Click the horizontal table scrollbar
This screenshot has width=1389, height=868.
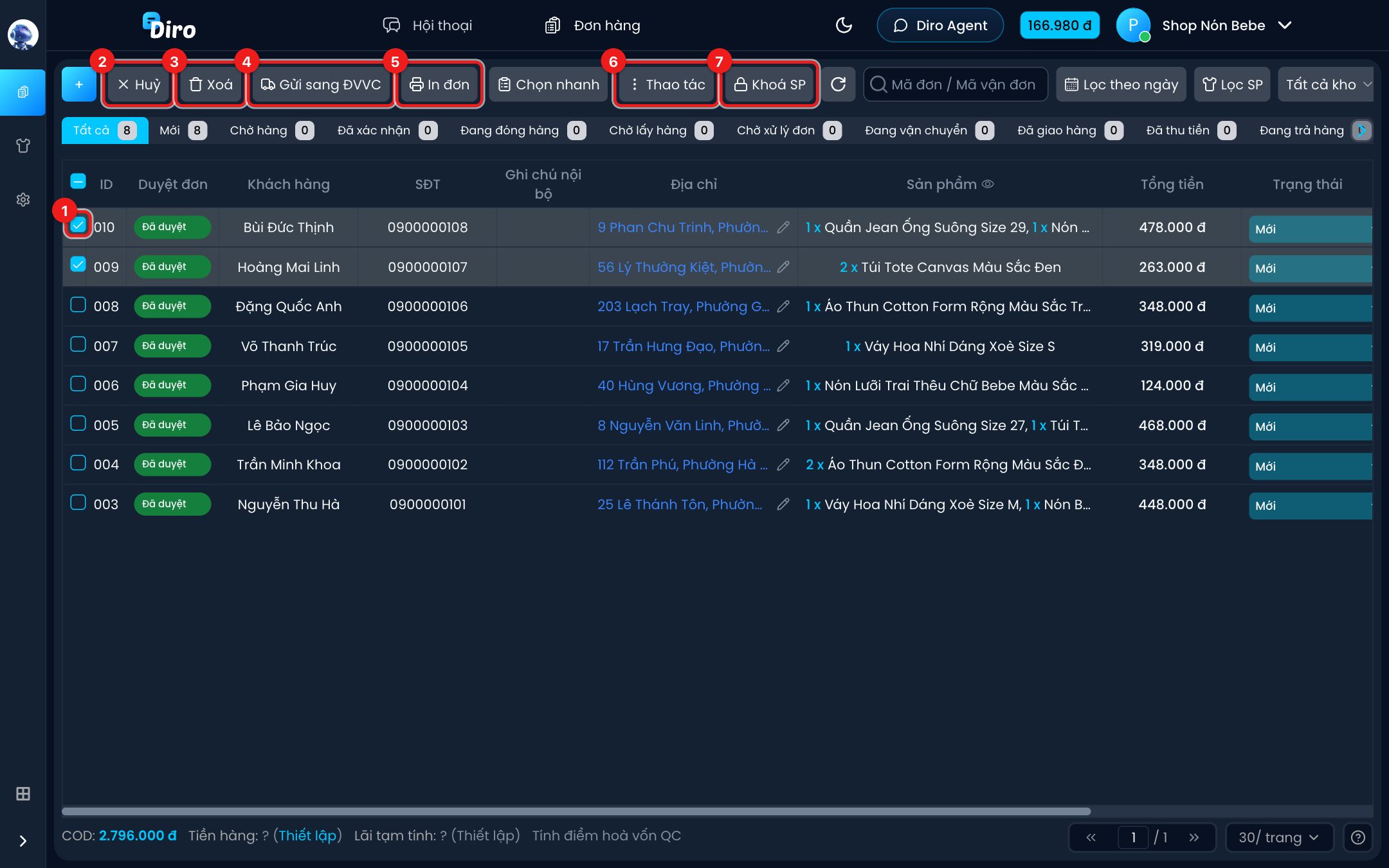click(576, 811)
